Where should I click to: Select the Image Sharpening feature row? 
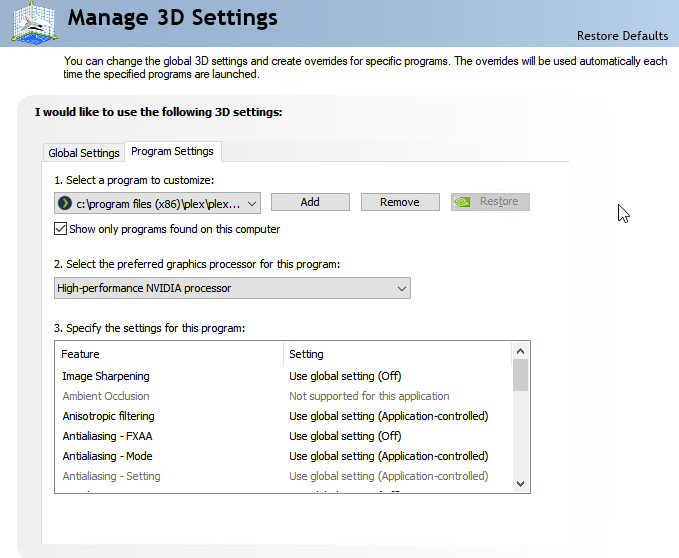coord(105,376)
